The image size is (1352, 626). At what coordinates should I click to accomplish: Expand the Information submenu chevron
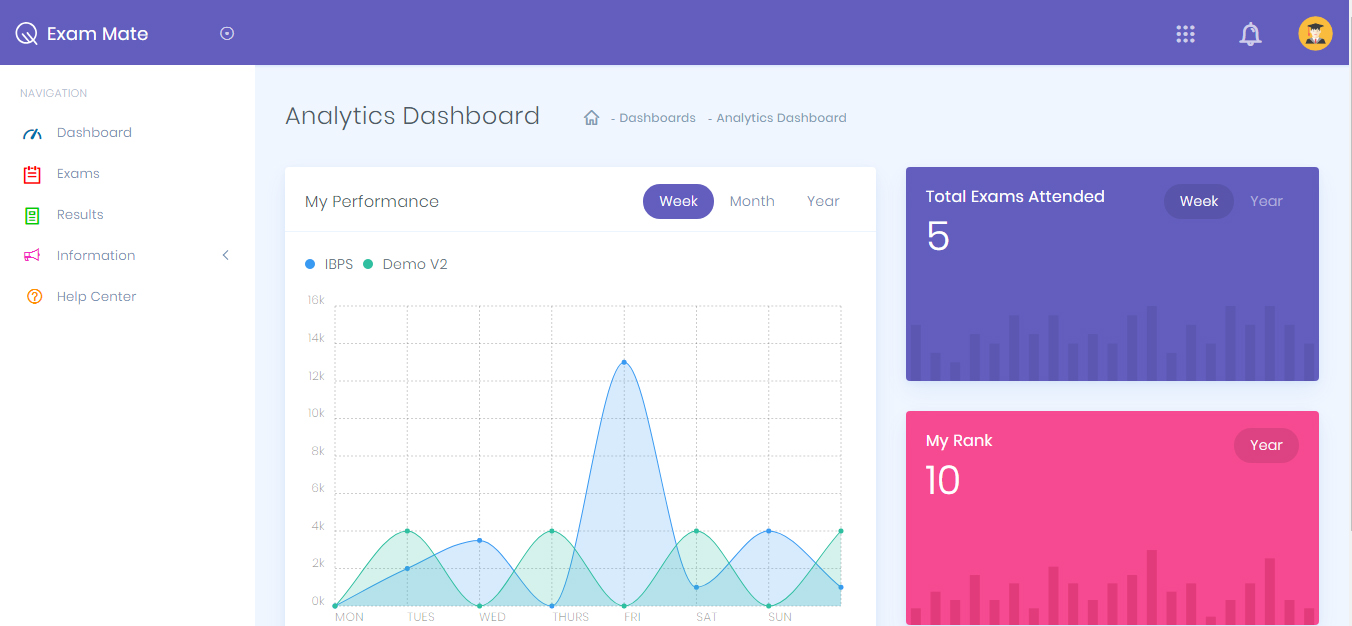coord(225,256)
